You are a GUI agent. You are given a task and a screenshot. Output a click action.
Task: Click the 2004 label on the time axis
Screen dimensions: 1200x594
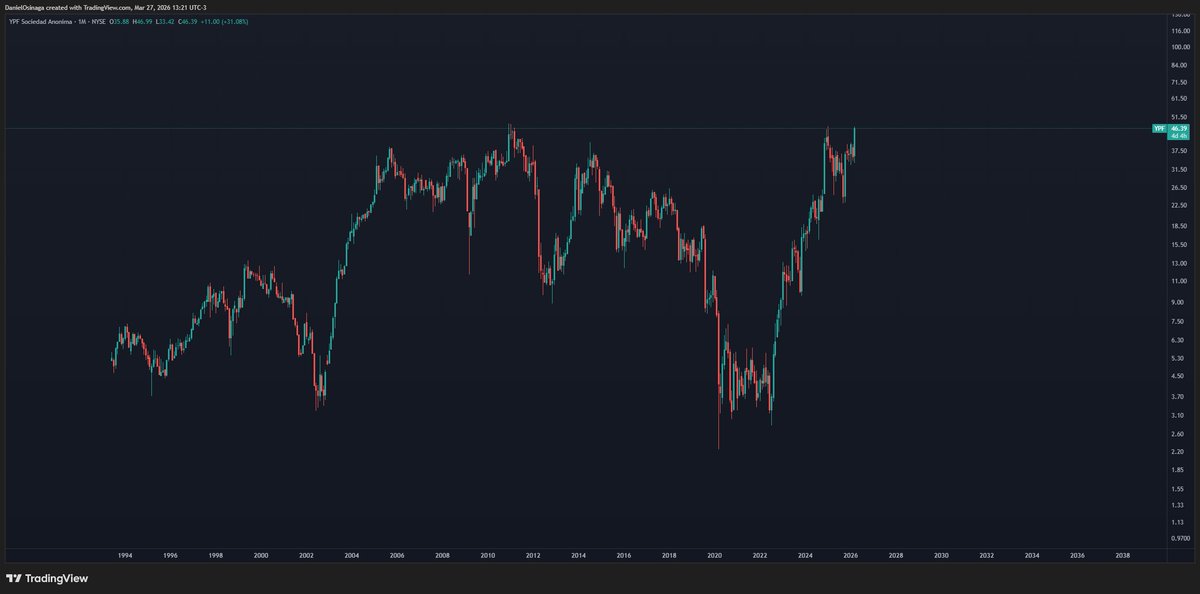click(x=351, y=555)
